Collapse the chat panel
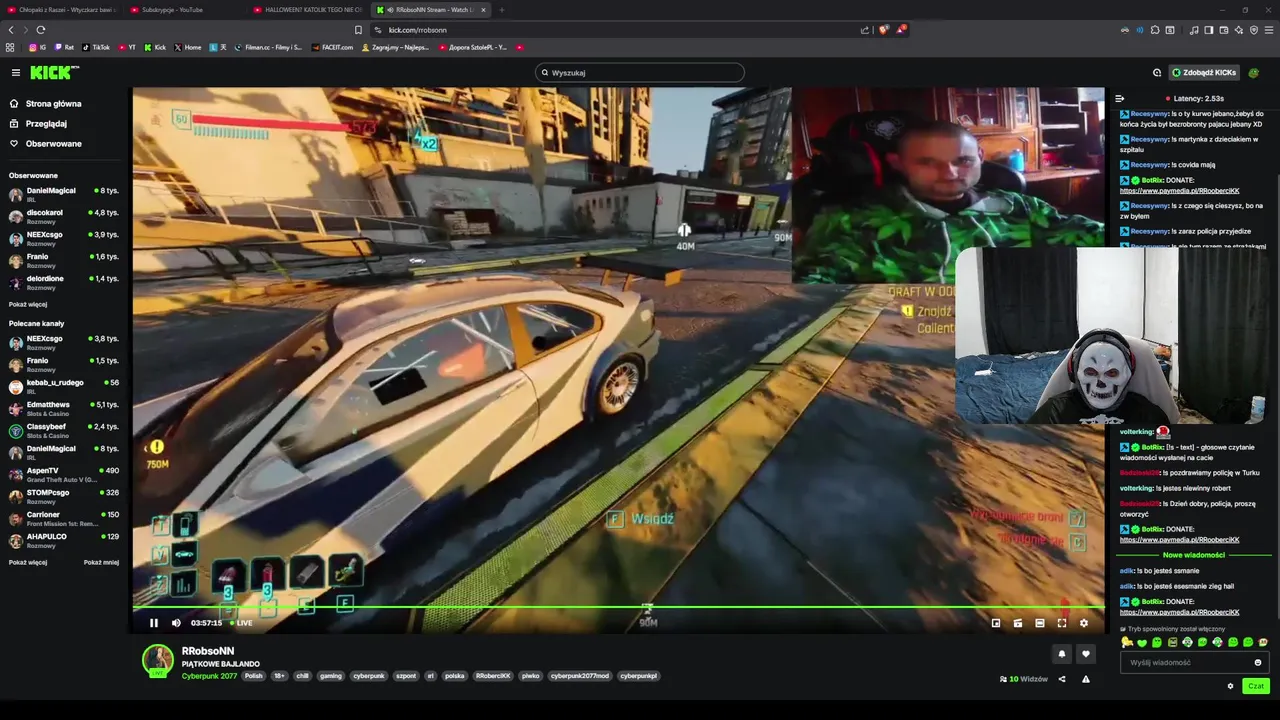The image size is (1280, 720). pos(1119,98)
